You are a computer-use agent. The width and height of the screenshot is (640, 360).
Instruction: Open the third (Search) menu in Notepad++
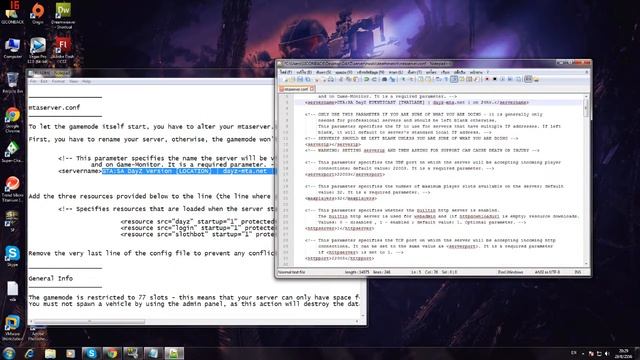tap(323, 72)
